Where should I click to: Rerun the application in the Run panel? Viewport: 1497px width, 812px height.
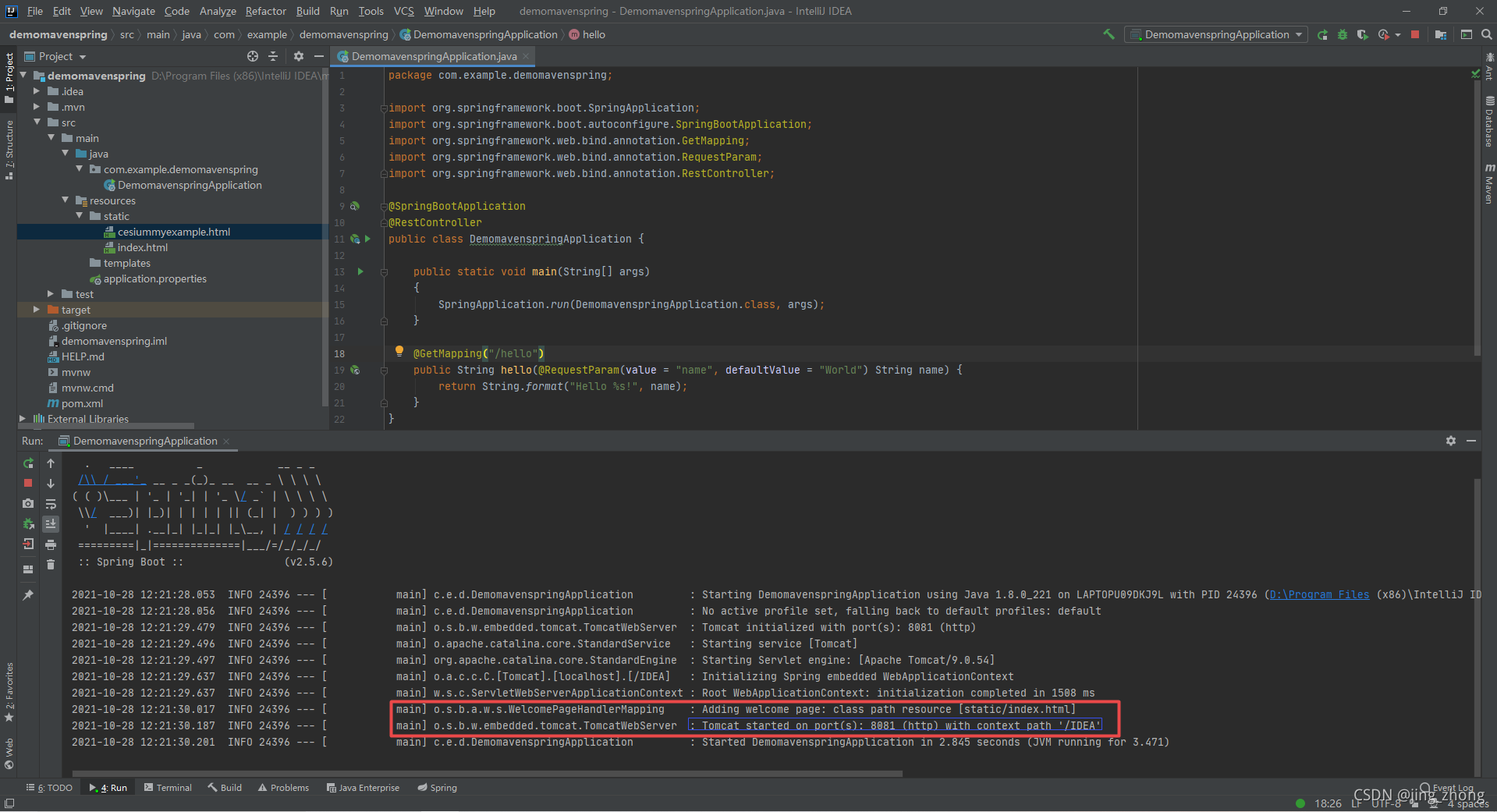pyautogui.click(x=28, y=463)
